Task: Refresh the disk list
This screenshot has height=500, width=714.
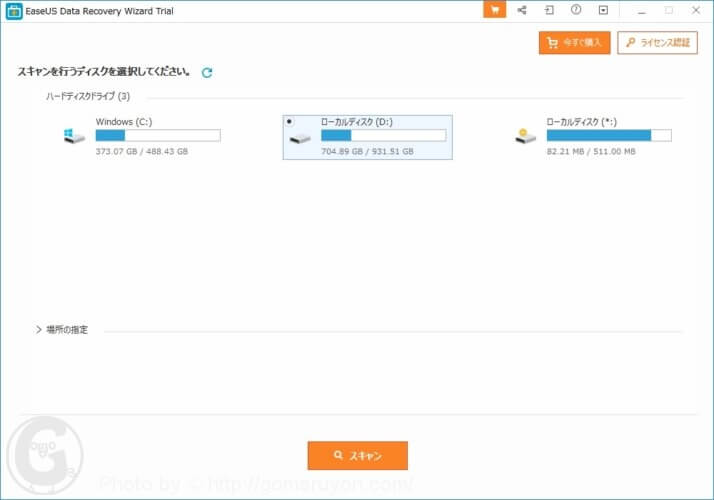Action: coord(207,72)
